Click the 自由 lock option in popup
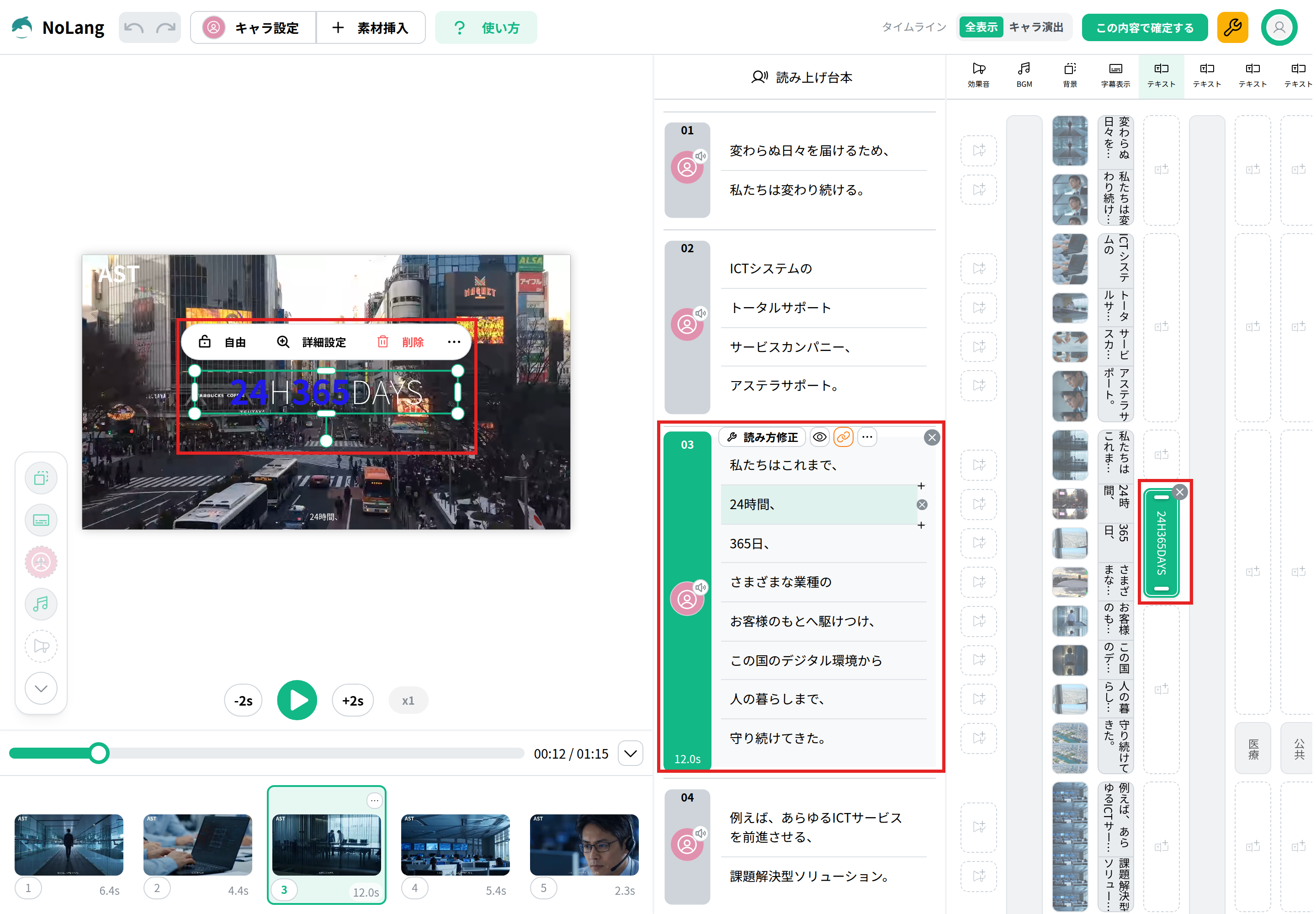 tap(222, 342)
